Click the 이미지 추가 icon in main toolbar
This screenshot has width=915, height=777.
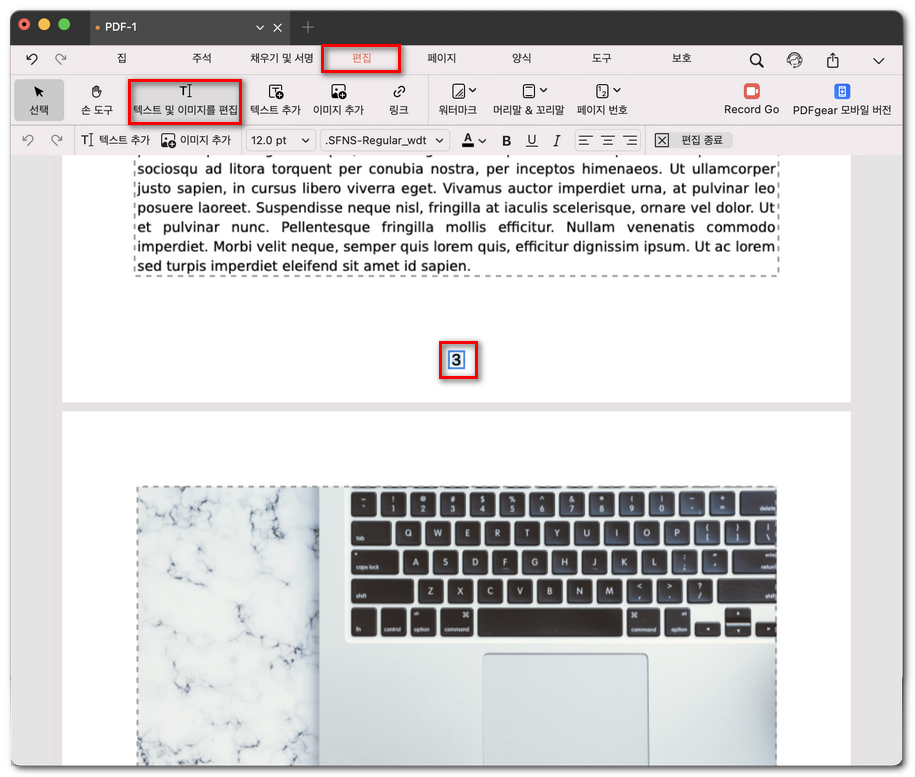pos(338,100)
